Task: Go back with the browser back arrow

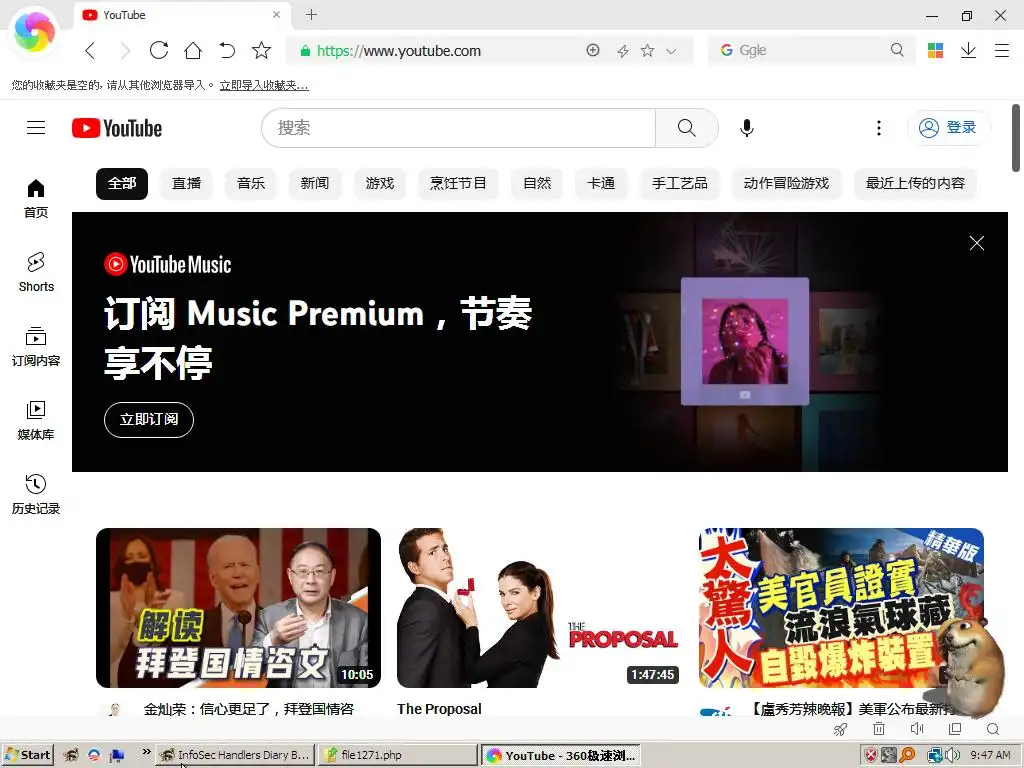Action: tap(90, 50)
